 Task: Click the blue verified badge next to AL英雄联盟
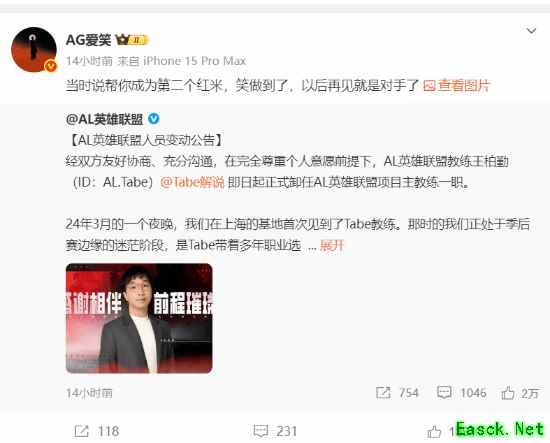click(x=154, y=119)
